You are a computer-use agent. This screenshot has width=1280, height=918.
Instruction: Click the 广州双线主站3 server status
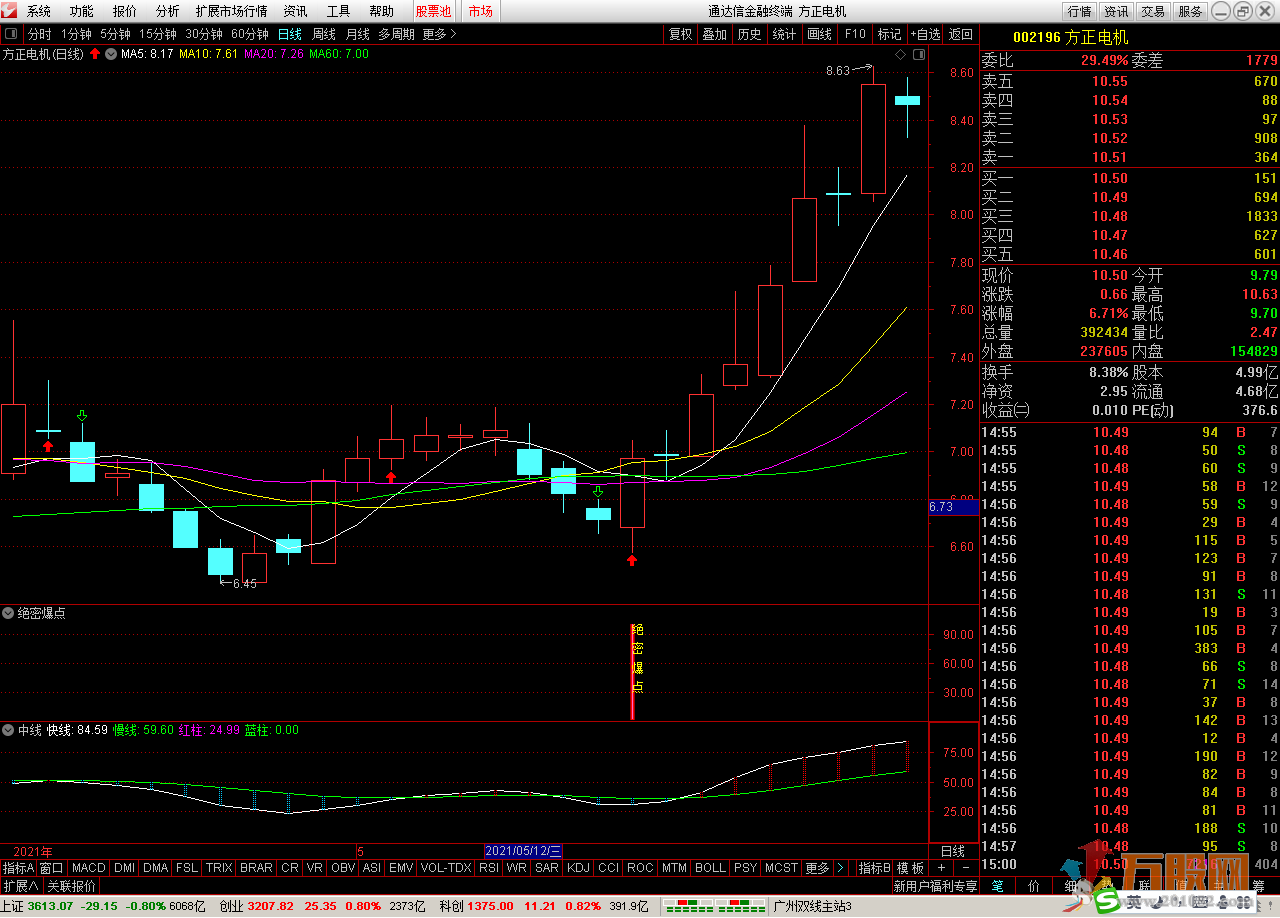click(813, 906)
